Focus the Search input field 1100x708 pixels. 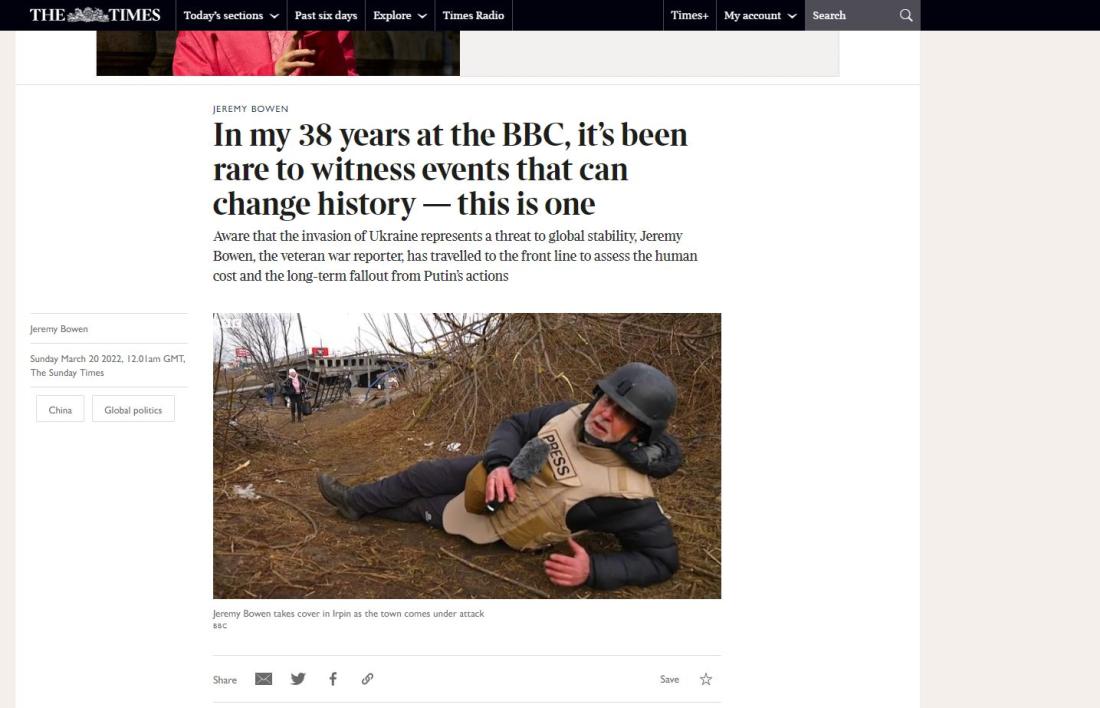(852, 15)
